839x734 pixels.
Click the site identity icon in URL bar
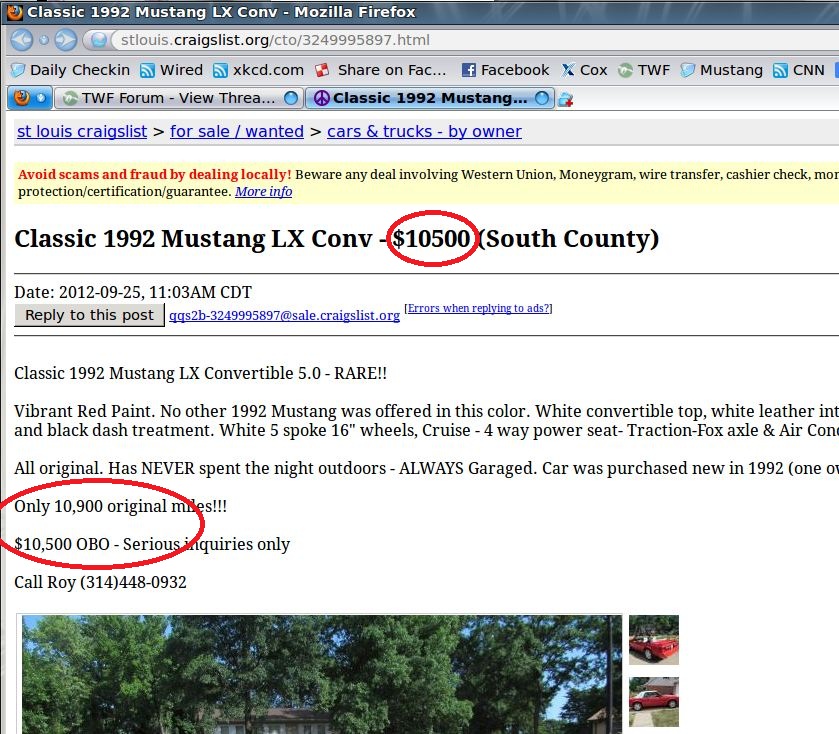(98, 41)
